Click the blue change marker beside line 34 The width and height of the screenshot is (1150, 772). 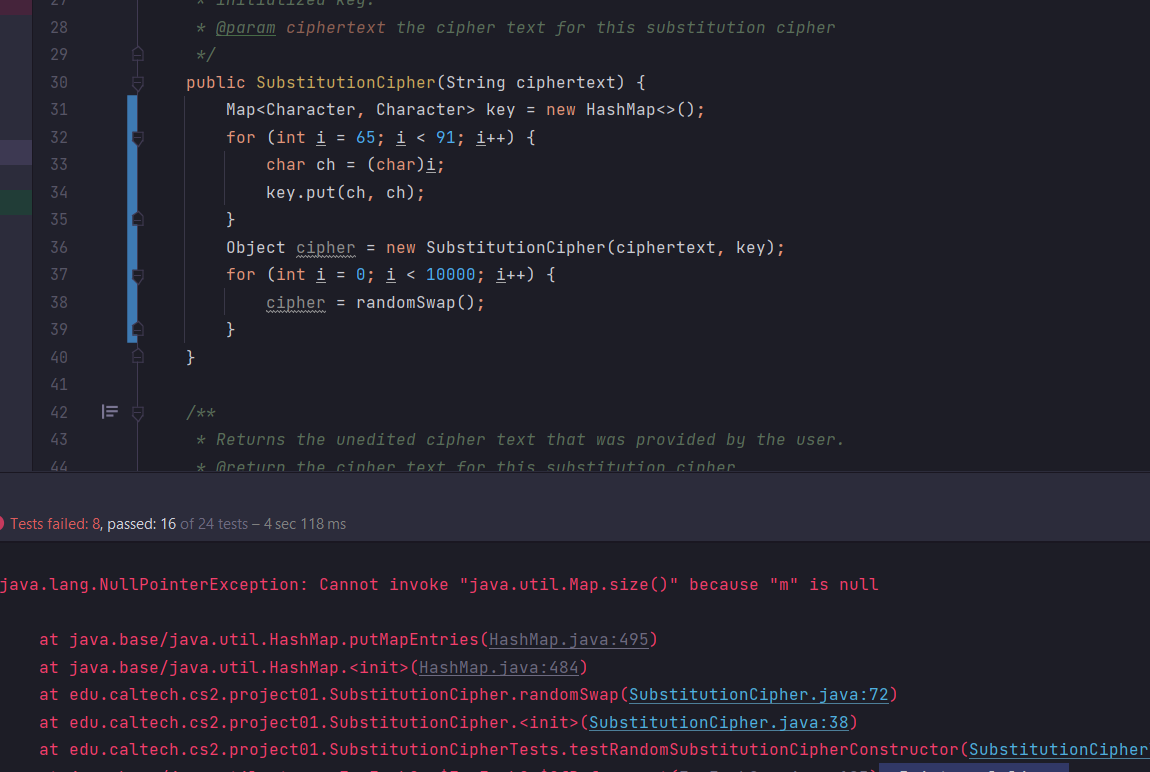pyautogui.click(x=132, y=192)
